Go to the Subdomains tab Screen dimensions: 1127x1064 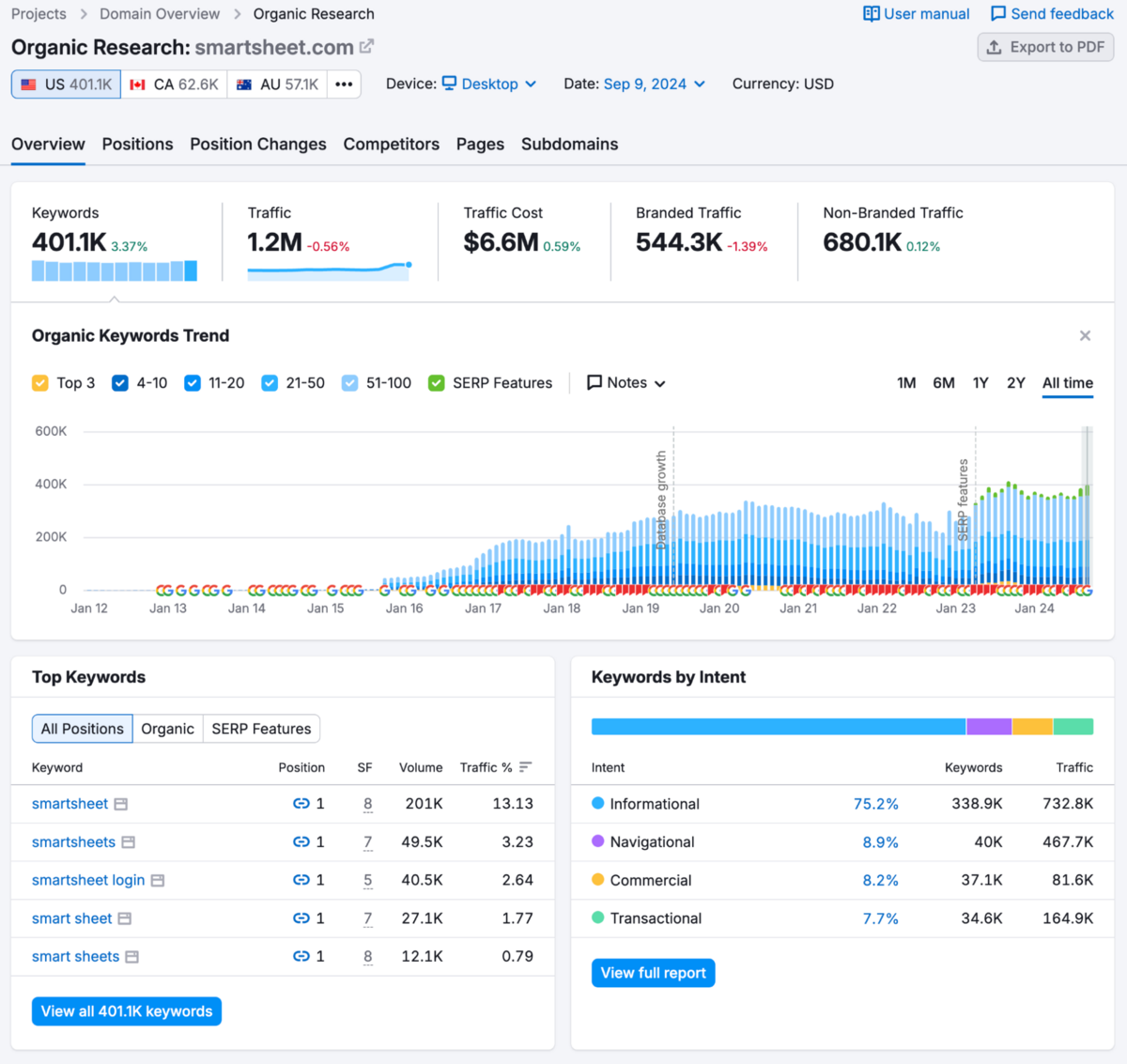coord(570,145)
